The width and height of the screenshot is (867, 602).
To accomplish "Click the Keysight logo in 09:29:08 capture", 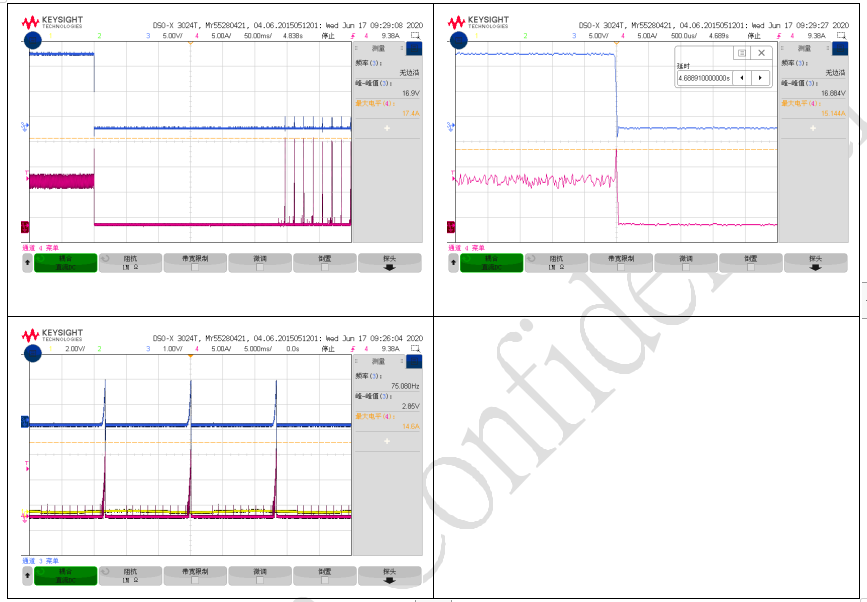I will click(52, 22).
